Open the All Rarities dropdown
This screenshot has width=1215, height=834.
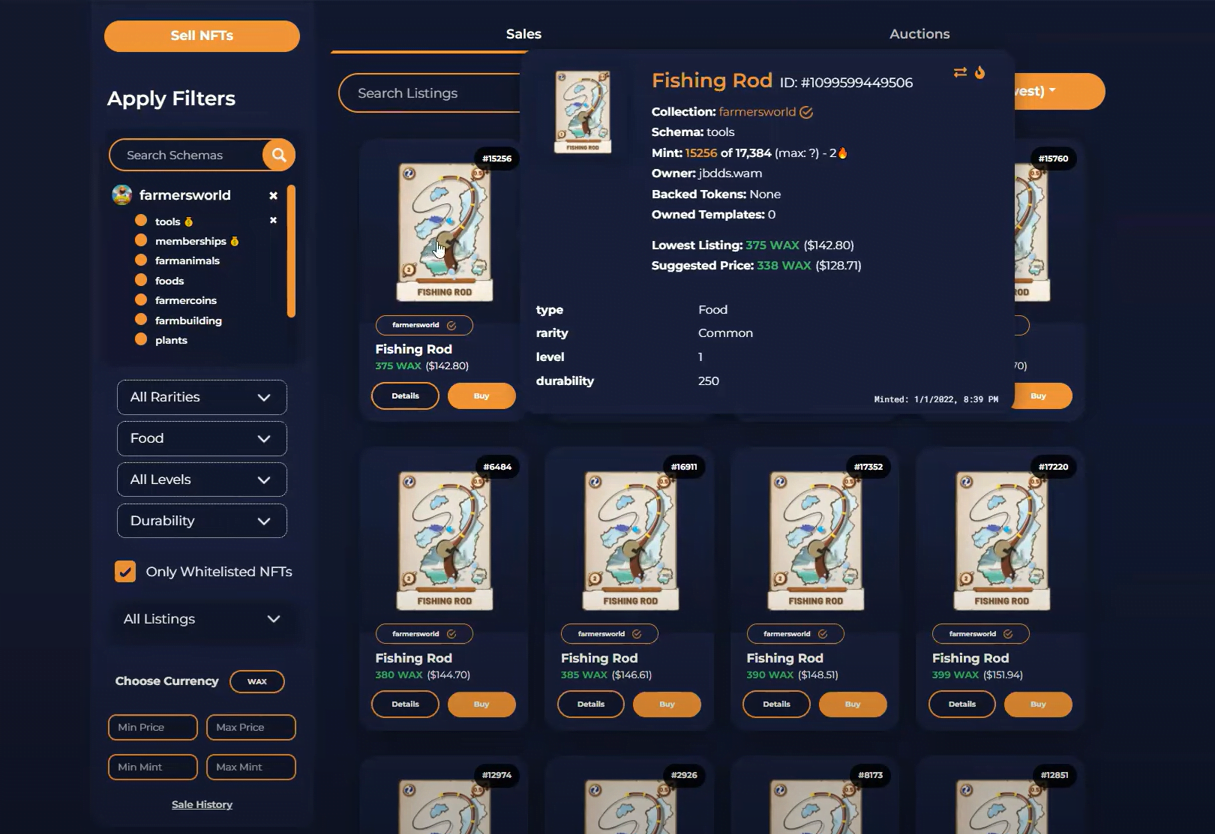pos(201,397)
